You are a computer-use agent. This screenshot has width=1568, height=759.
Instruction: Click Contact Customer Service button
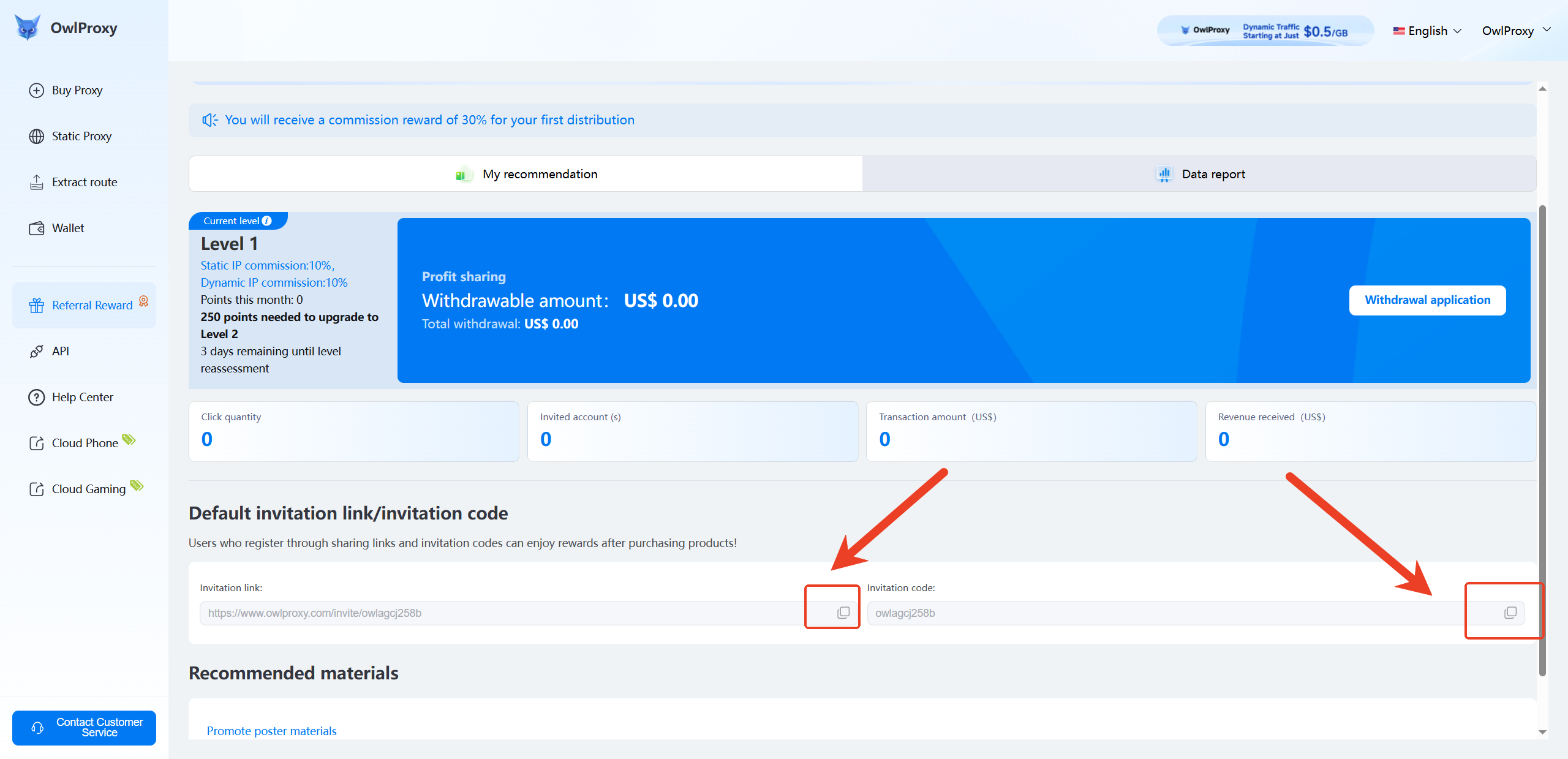(x=84, y=728)
